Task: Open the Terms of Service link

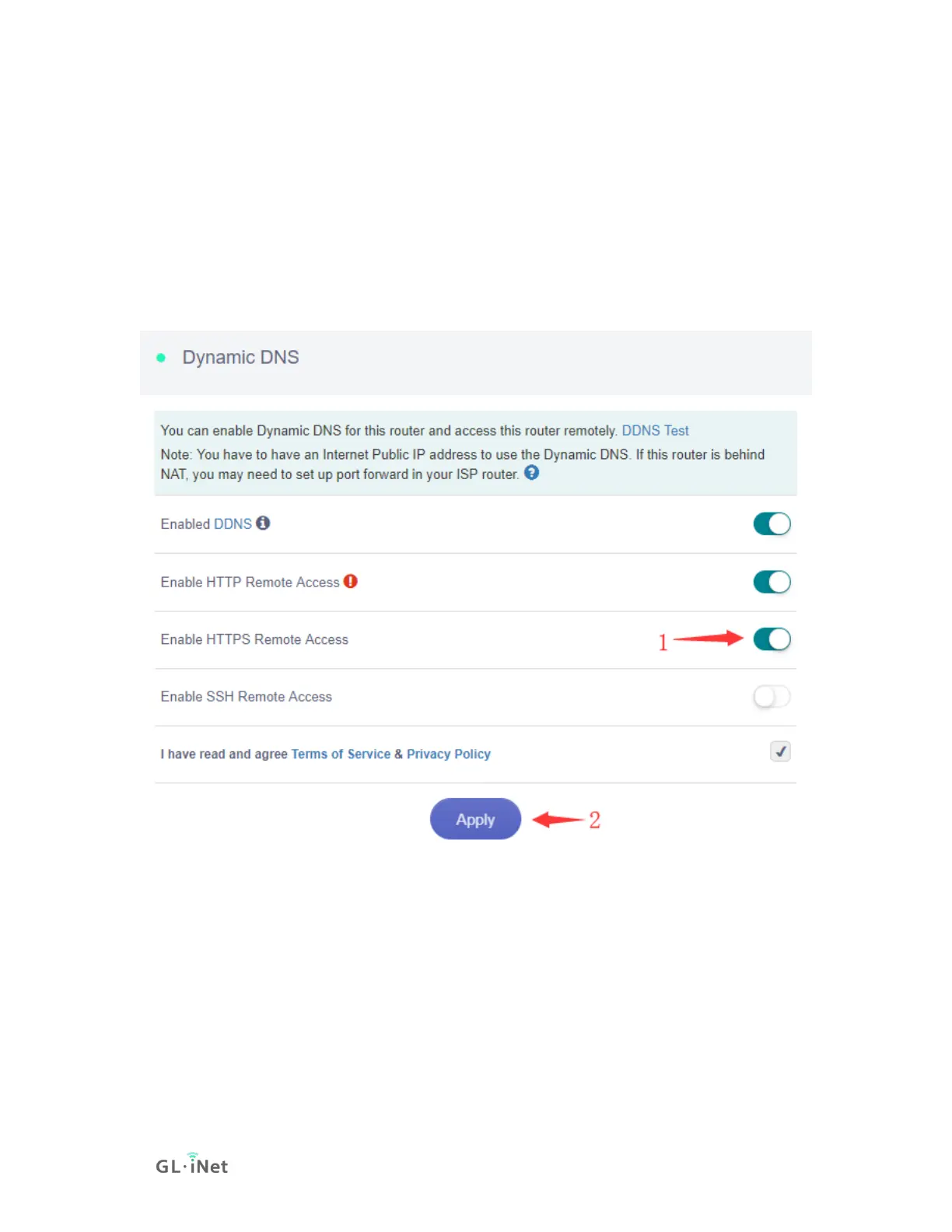Action: tap(341, 754)
